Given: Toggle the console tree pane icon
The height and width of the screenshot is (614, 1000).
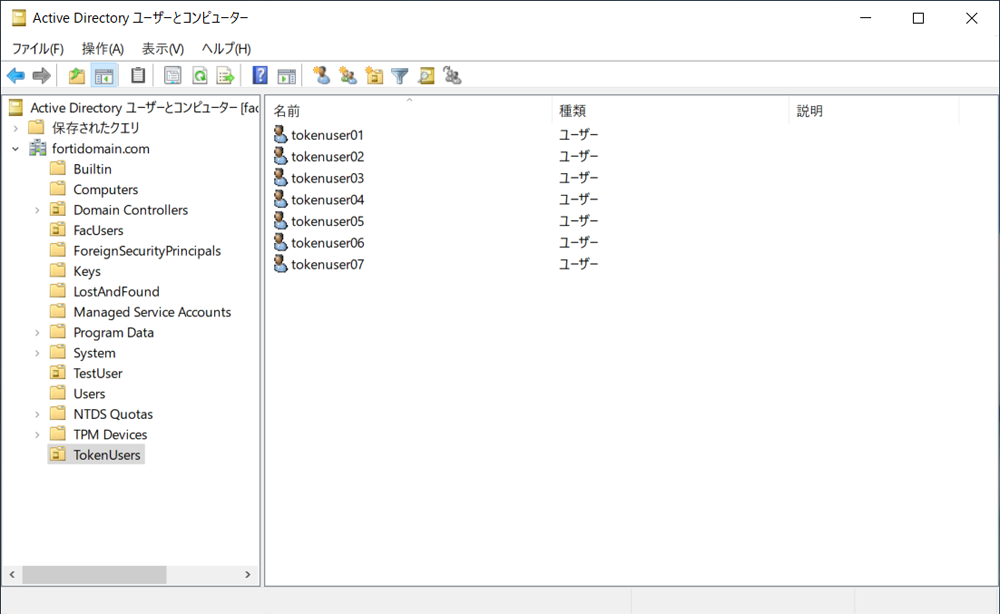Looking at the screenshot, I should coord(104,76).
